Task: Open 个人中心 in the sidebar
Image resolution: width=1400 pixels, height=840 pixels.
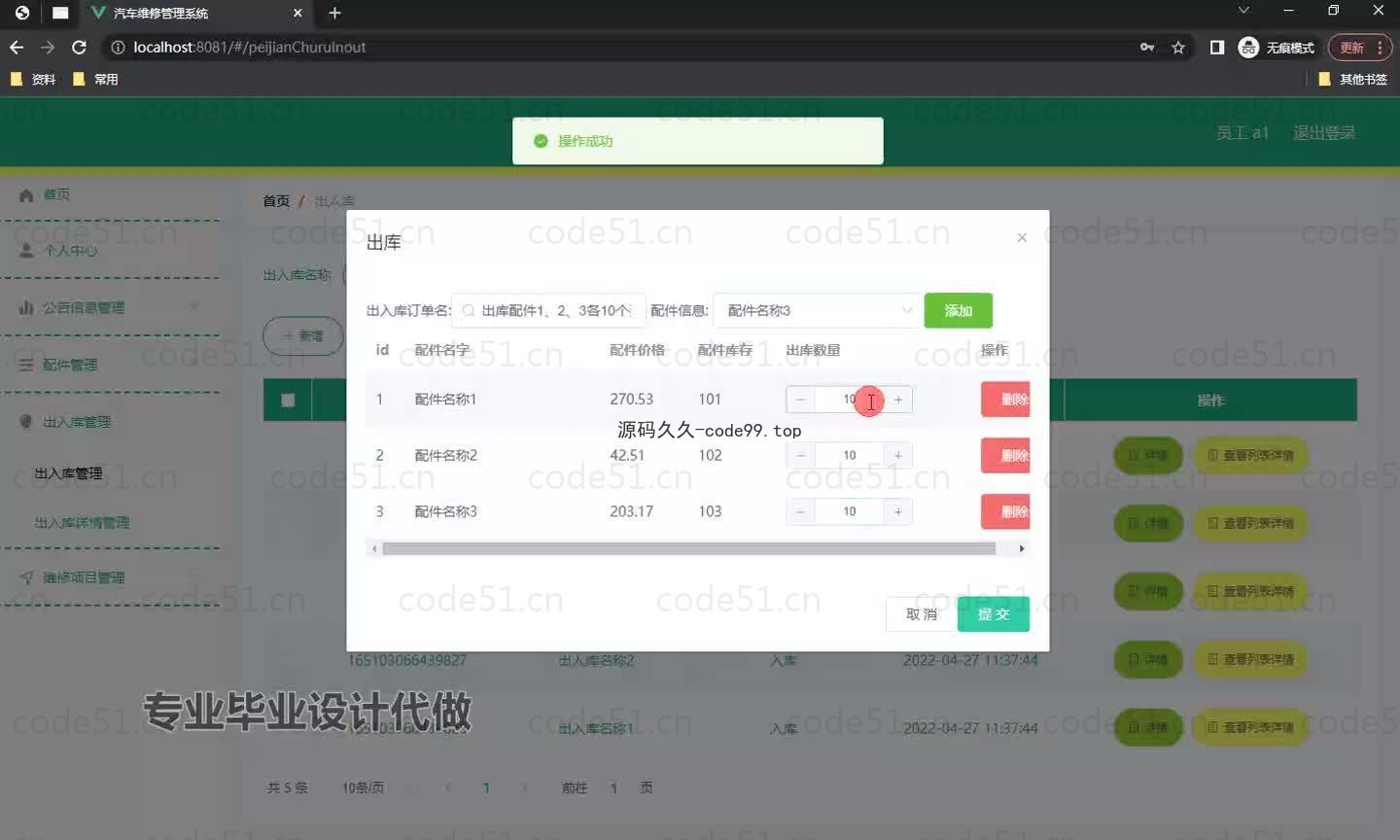Action: click(x=70, y=251)
